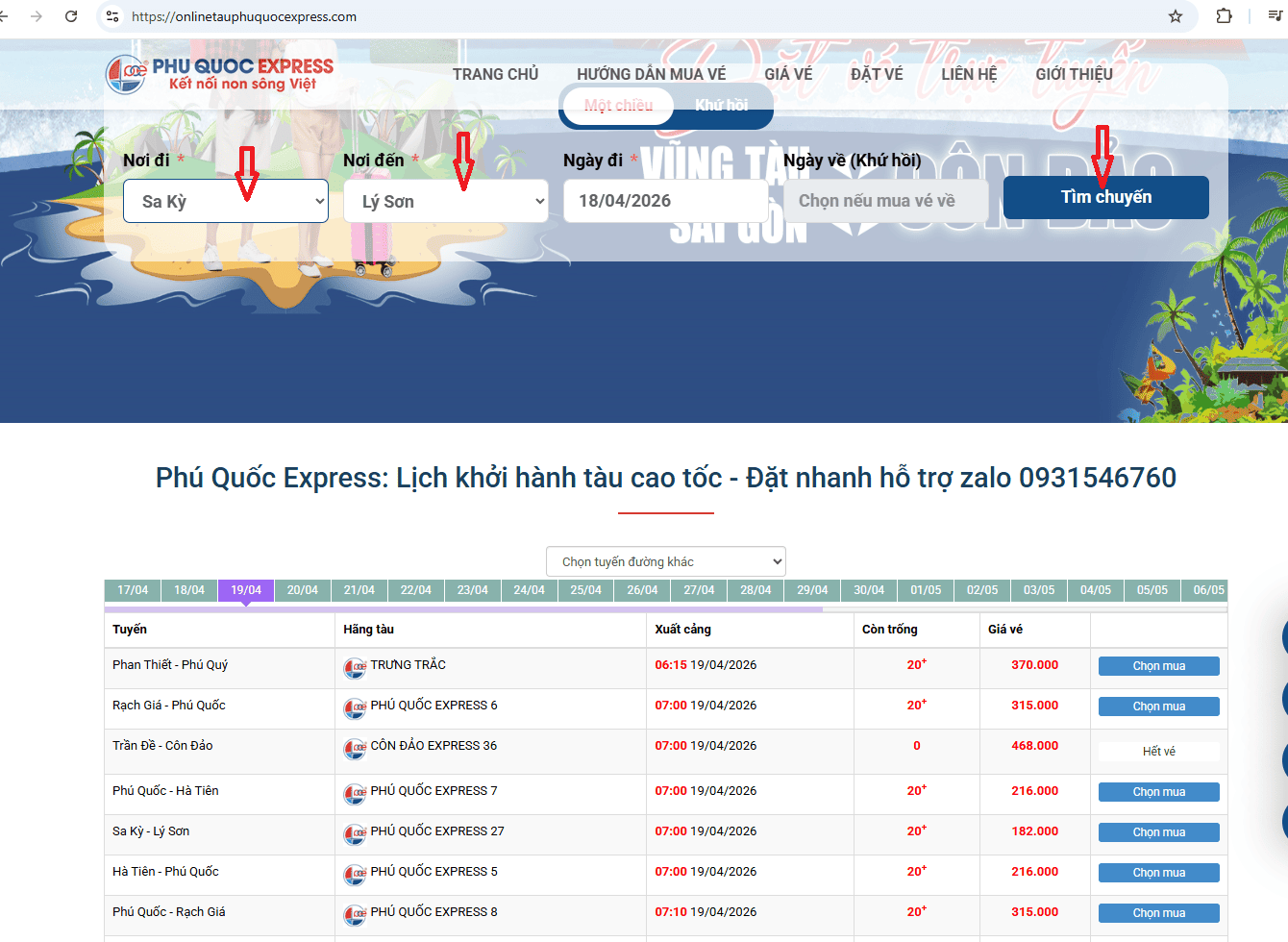Click the Ngày đi date field
1288x942 pixels.
665,201
